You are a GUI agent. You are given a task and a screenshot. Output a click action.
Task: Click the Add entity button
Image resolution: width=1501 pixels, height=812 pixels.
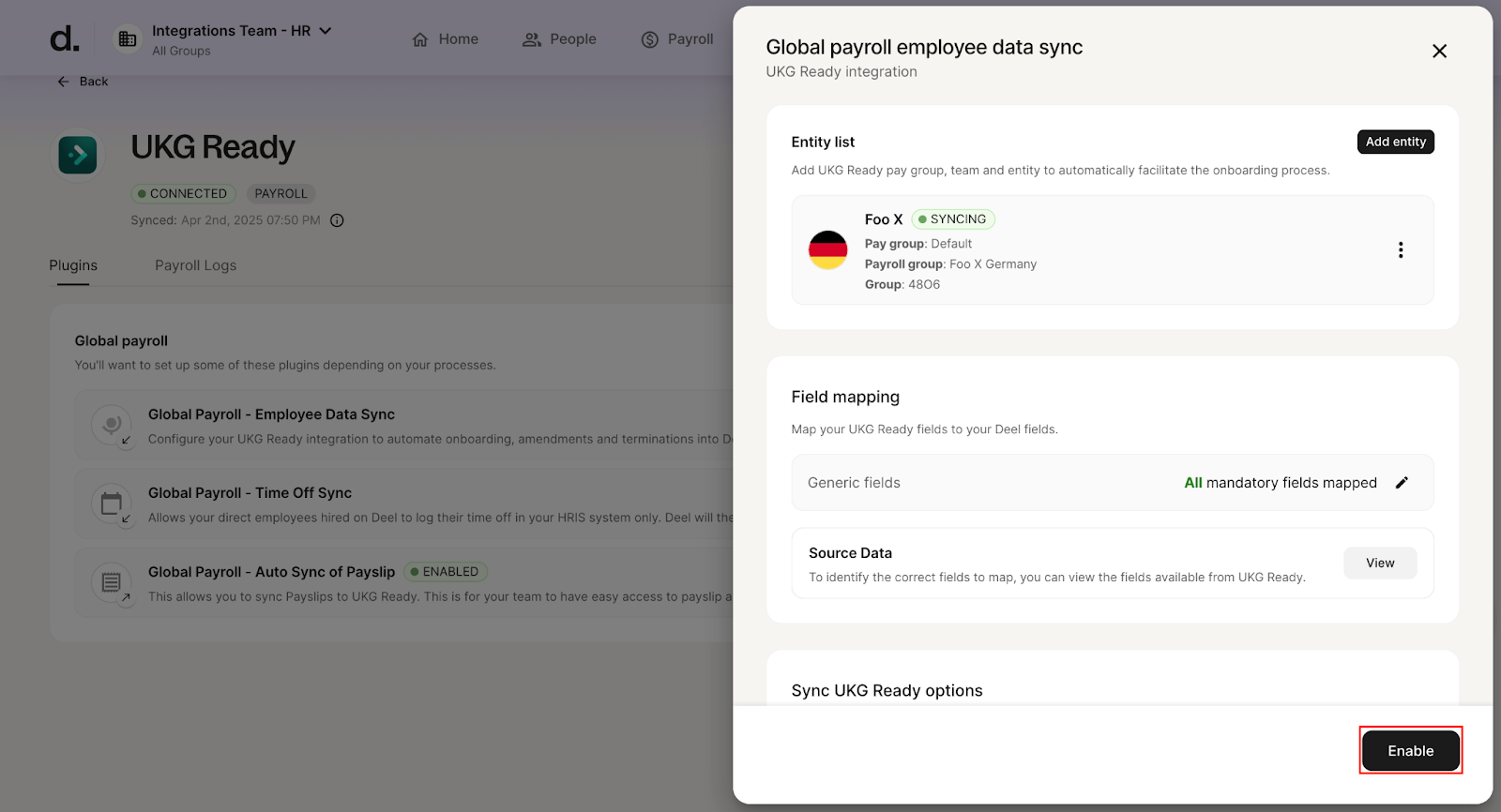[1396, 142]
